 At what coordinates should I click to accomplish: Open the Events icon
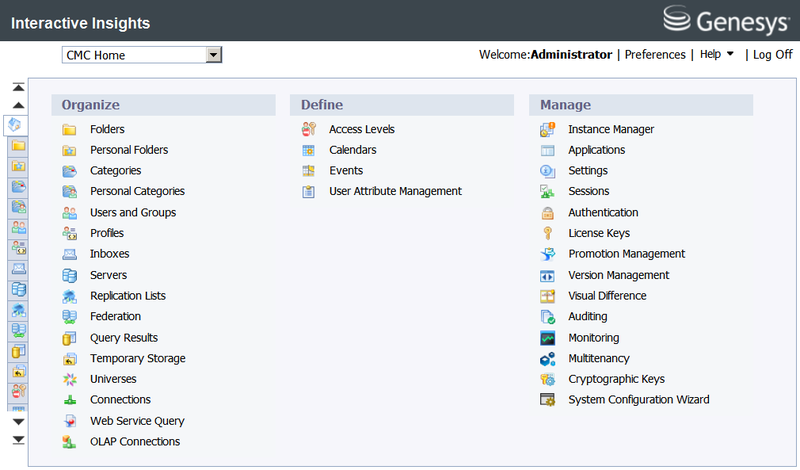pyautogui.click(x=309, y=171)
